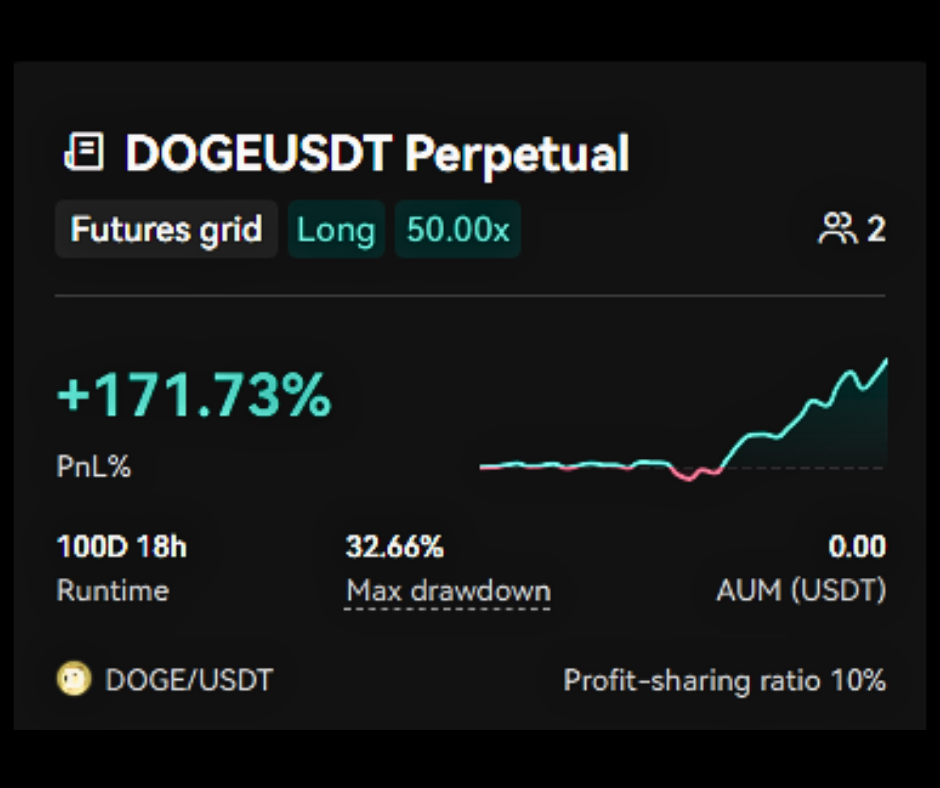This screenshot has width=940, height=788.
Task: Click the +171.73% PnL figure
Action: click(x=194, y=397)
